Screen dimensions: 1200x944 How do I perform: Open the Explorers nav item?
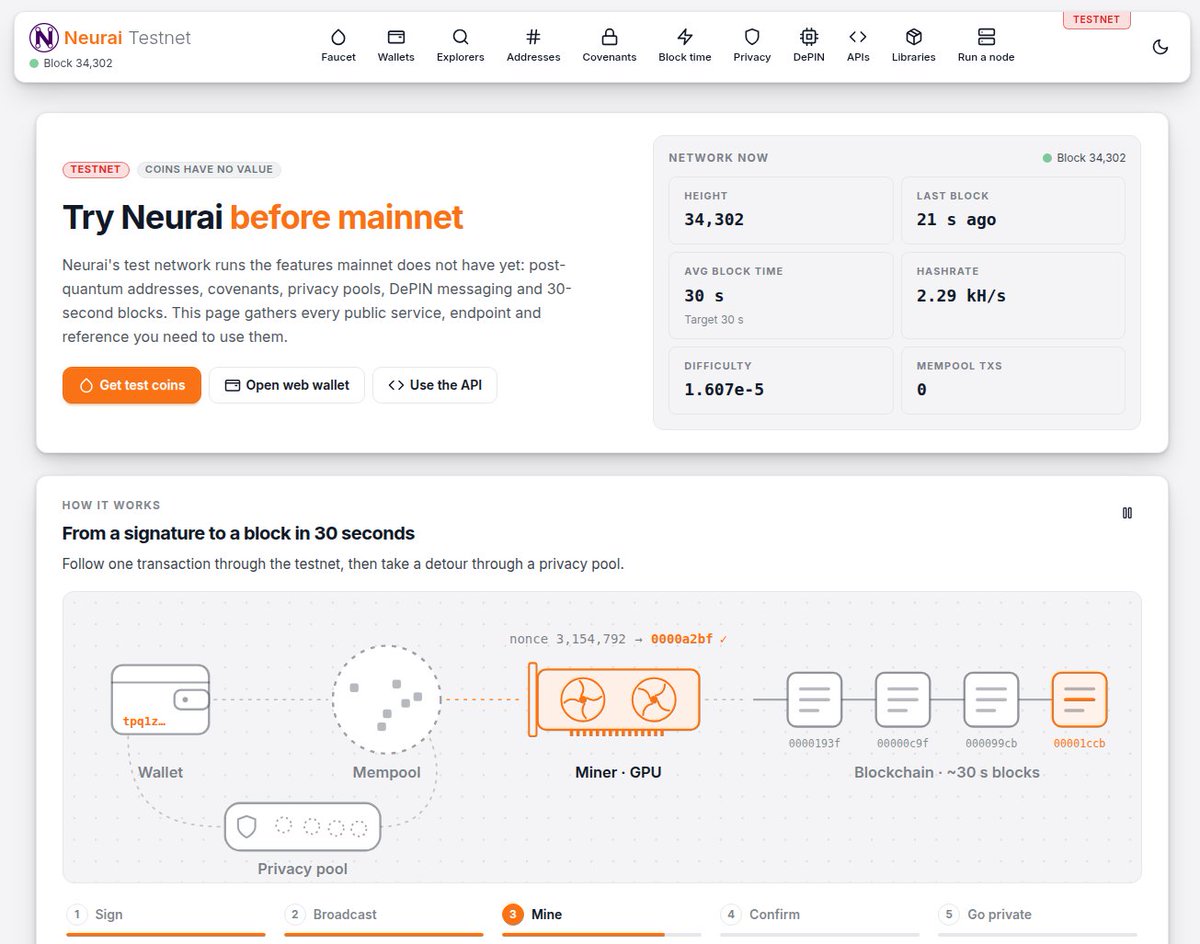click(460, 46)
